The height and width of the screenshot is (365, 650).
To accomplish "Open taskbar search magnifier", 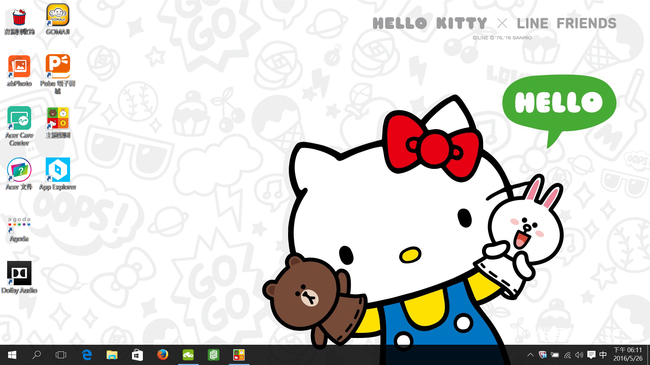I will (36, 355).
